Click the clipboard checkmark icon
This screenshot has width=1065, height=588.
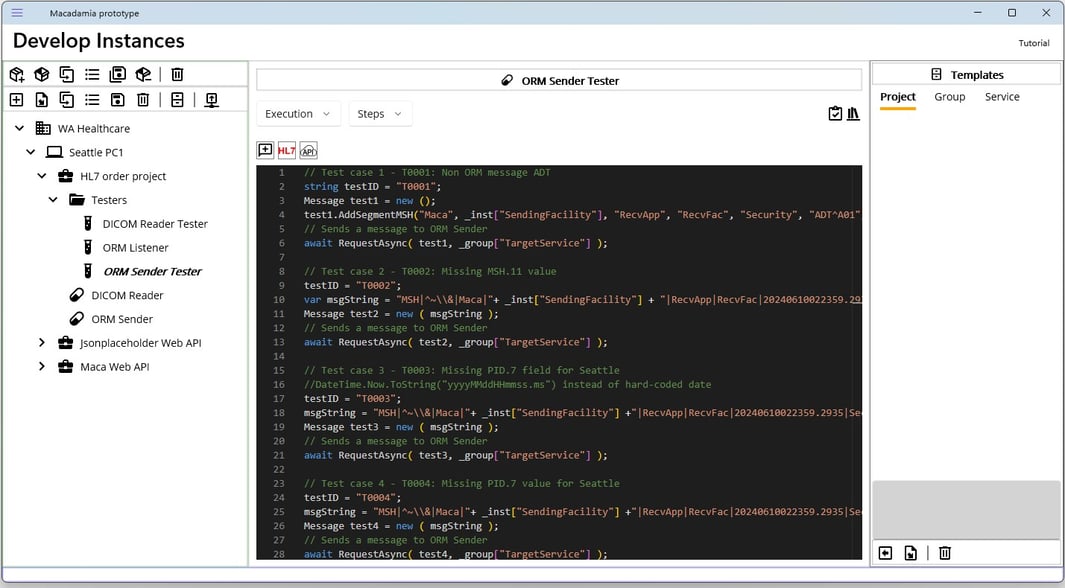click(835, 113)
